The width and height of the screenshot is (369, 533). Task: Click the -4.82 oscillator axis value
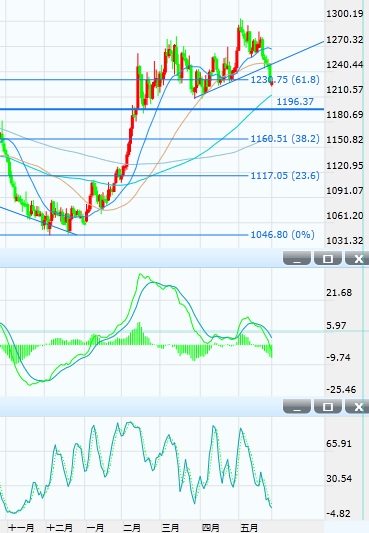tap(338, 513)
